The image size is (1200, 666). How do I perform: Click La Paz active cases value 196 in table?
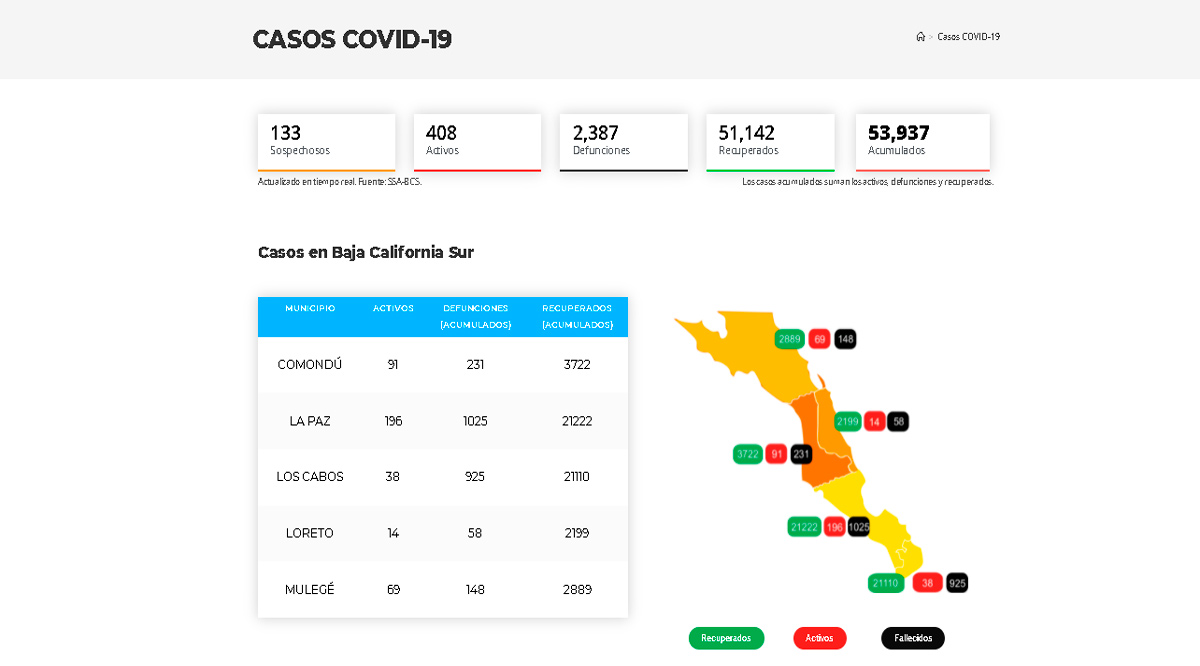click(x=393, y=421)
